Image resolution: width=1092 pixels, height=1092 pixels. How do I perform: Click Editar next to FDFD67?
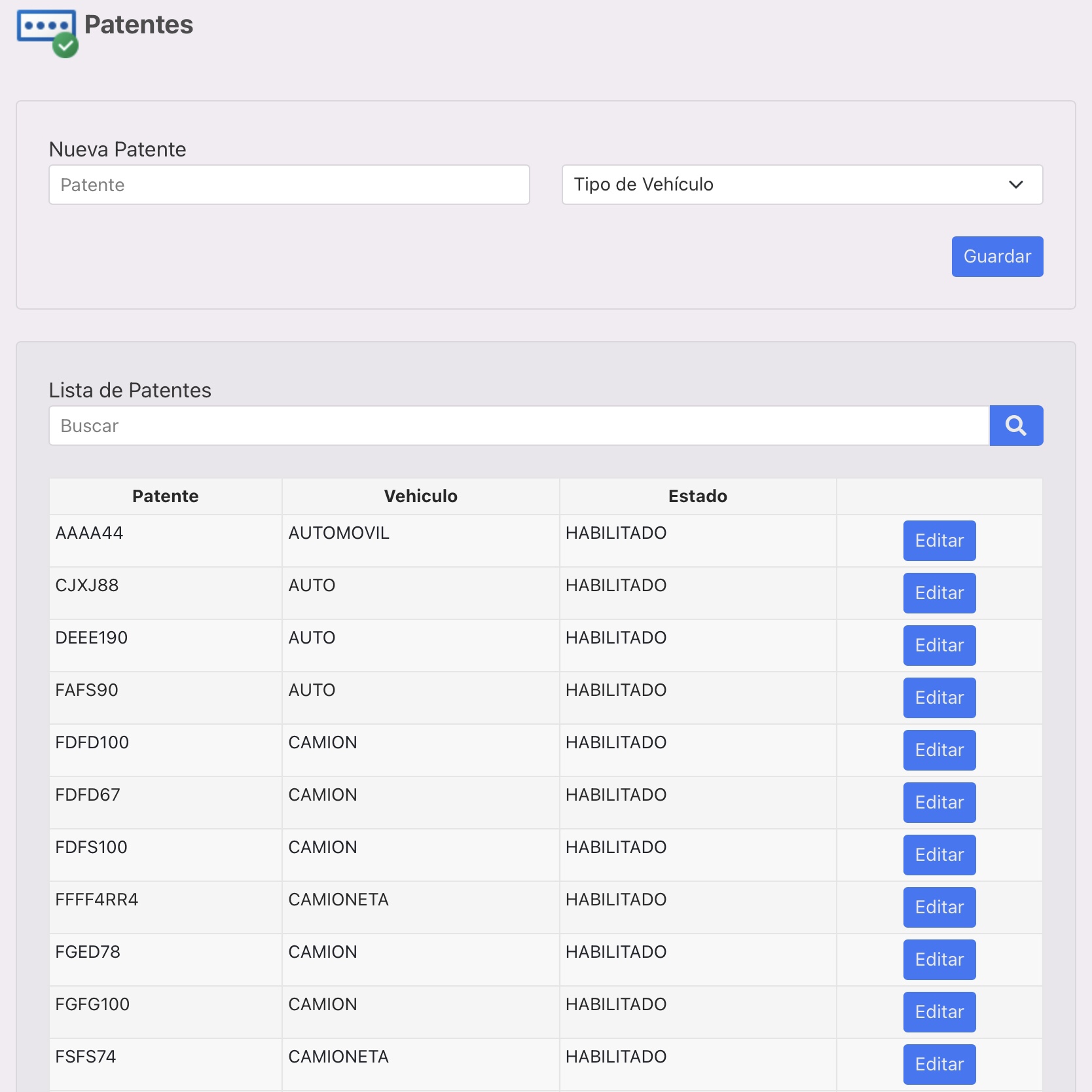click(939, 803)
